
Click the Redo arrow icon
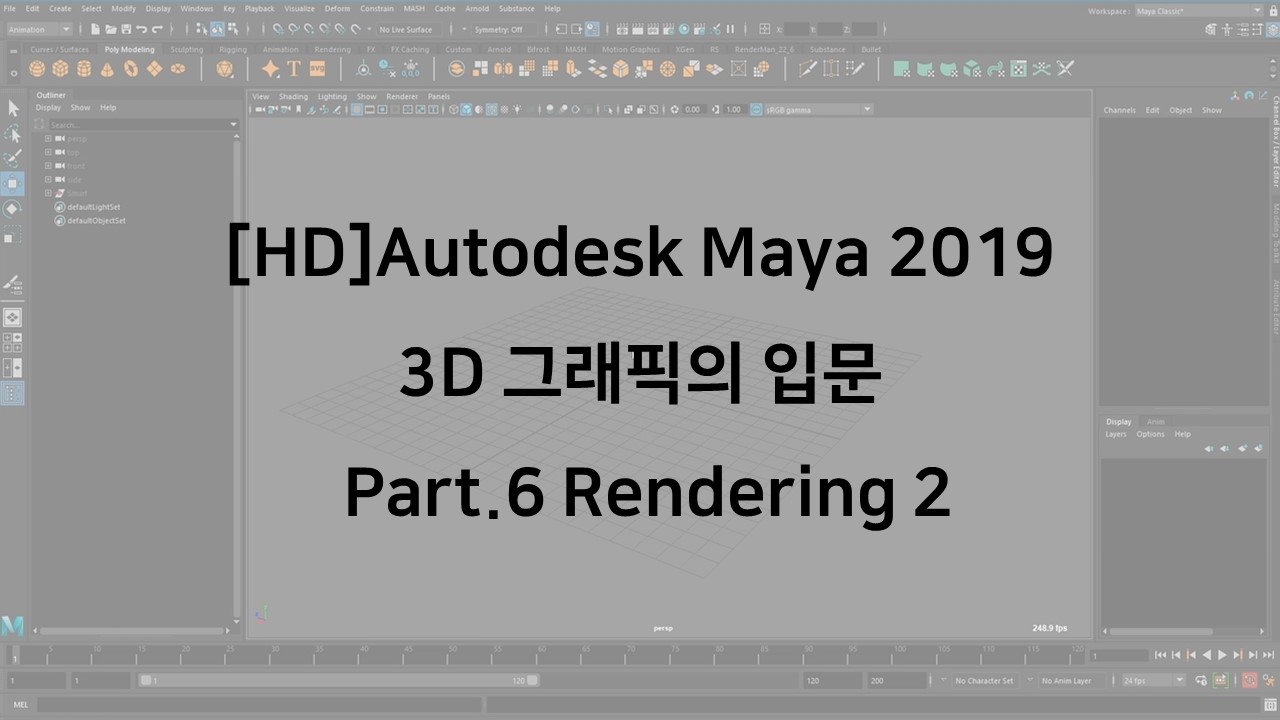tap(156, 29)
